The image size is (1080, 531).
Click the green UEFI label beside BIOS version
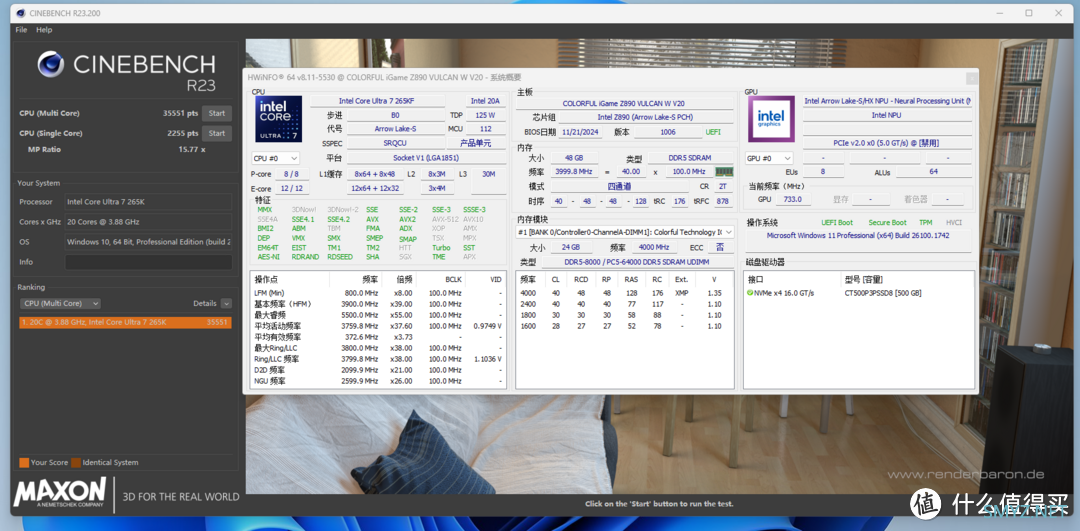click(713, 132)
